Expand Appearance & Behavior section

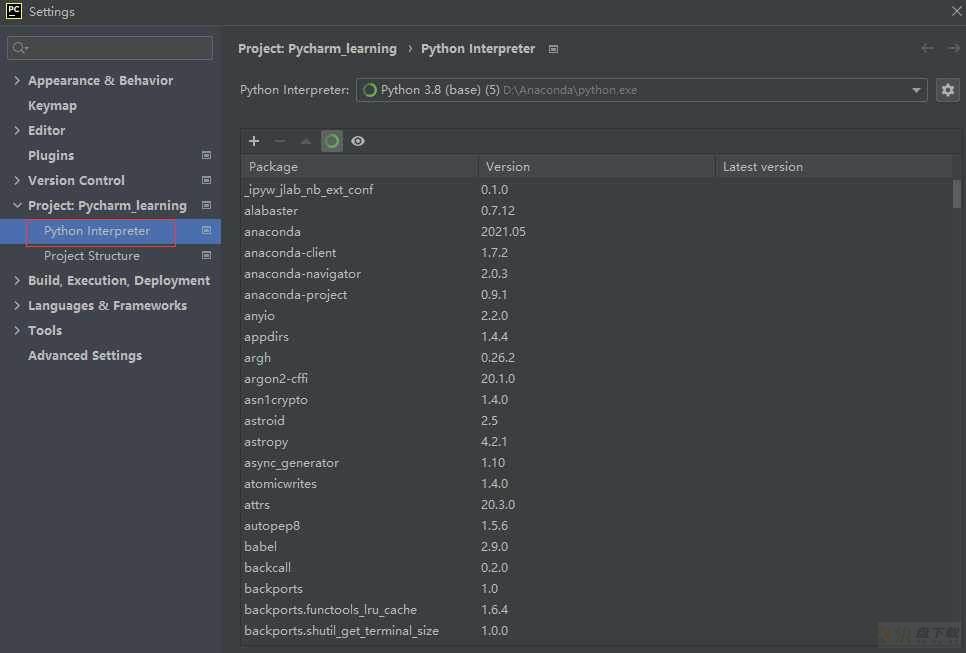17,80
